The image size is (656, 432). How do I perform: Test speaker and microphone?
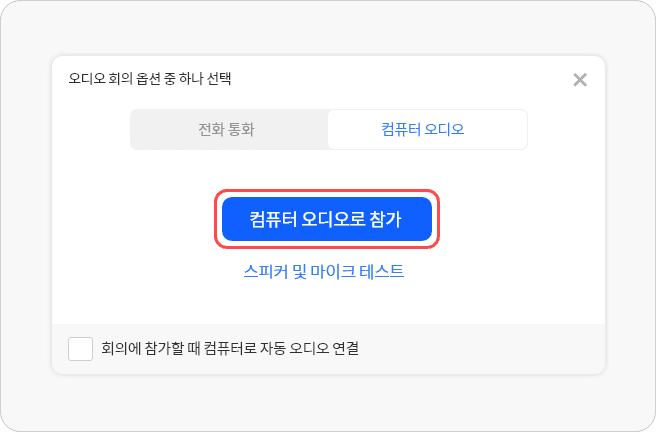coord(324,271)
